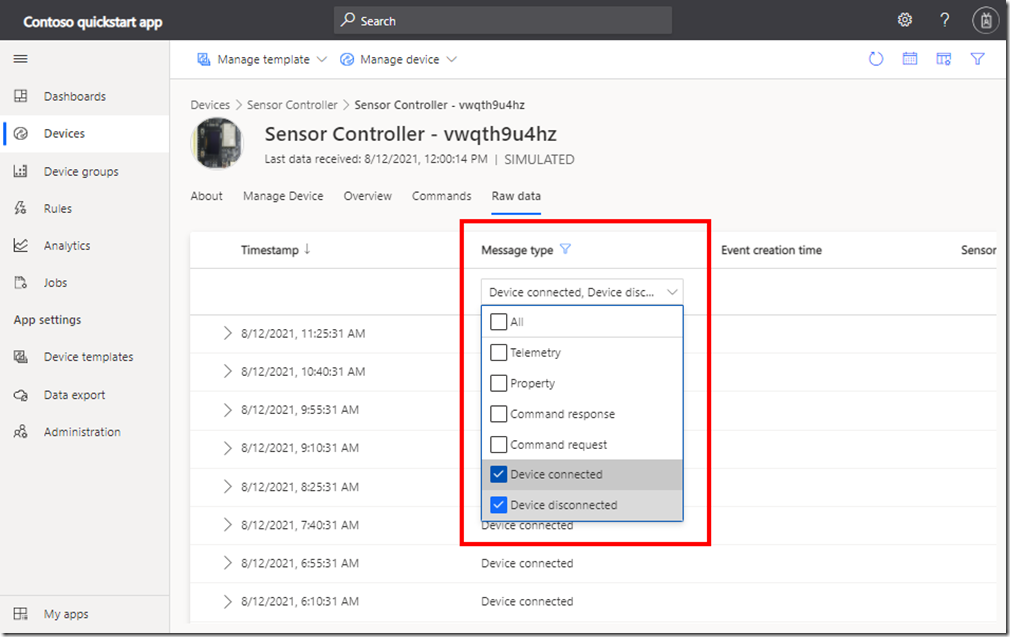This screenshot has width=1010, height=637.
Task: Click the Device groups icon in sidebar
Action: pos(21,171)
